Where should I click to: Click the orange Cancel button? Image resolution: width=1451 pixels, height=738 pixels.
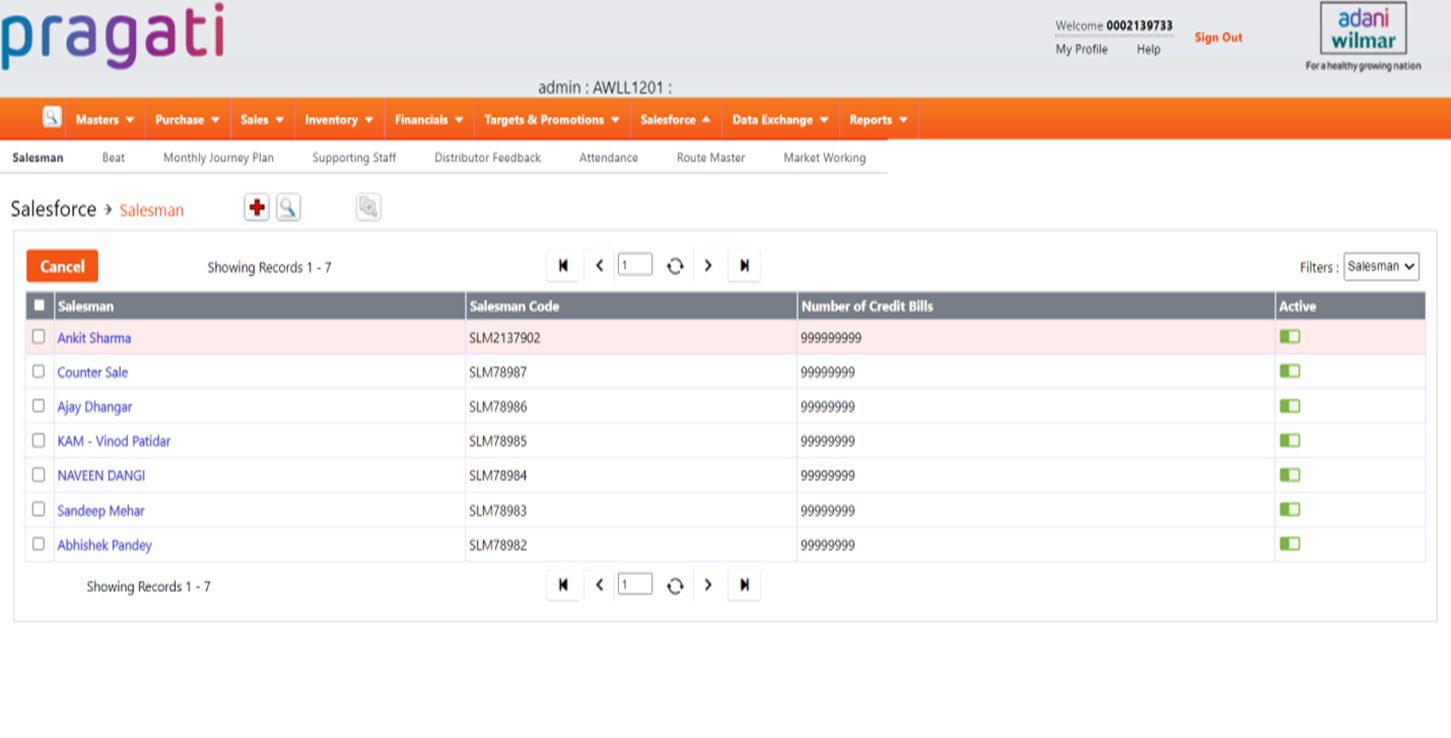tap(62, 266)
